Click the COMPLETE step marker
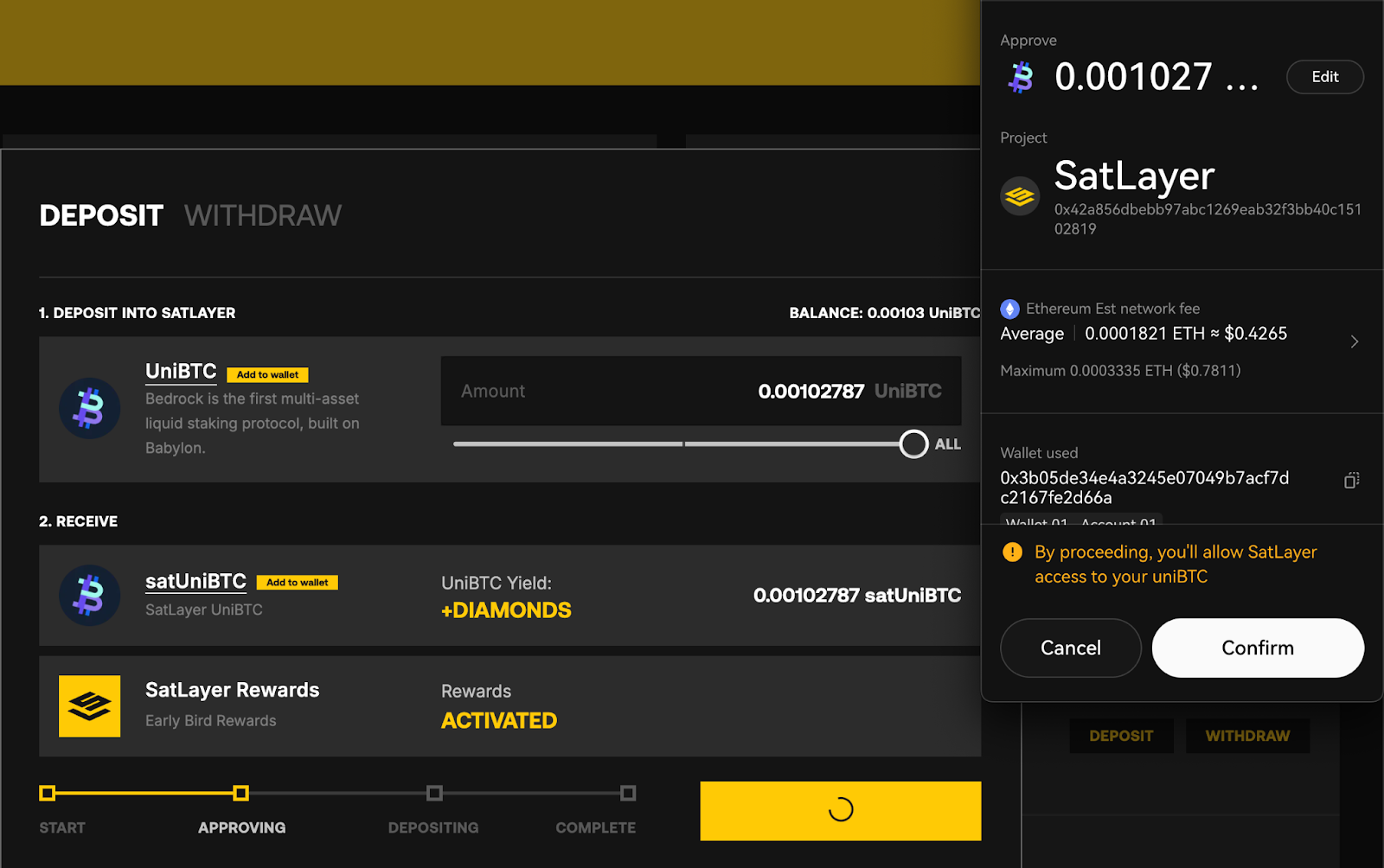Image resolution: width=1384 pixels, height=868 pixels. (629, 793)
